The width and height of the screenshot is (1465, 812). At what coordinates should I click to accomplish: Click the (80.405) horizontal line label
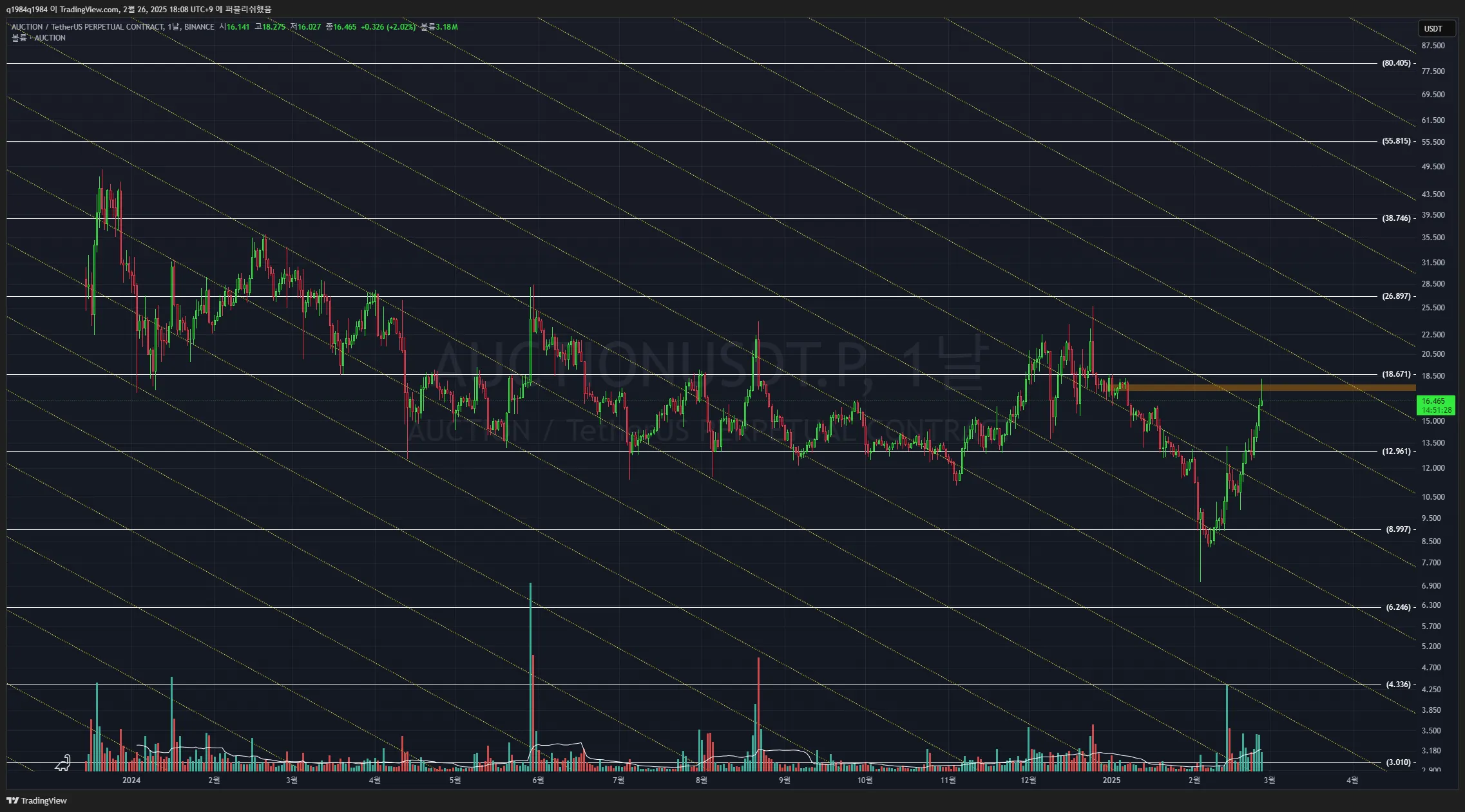1396,63
